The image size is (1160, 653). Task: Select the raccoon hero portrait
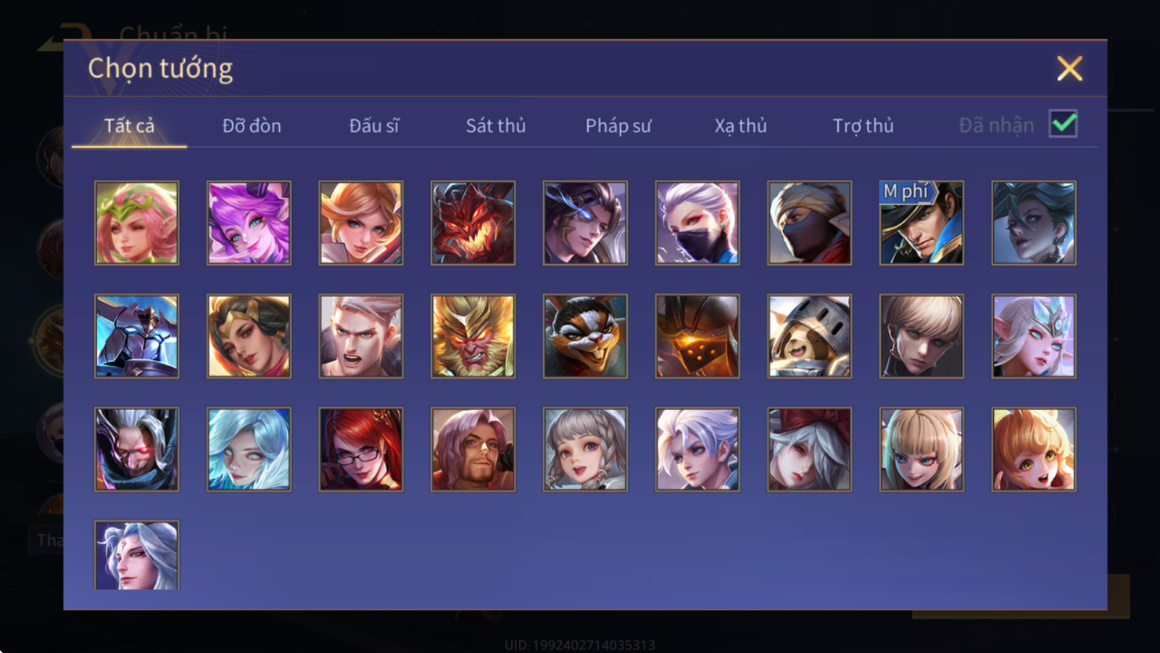[585, 336]
